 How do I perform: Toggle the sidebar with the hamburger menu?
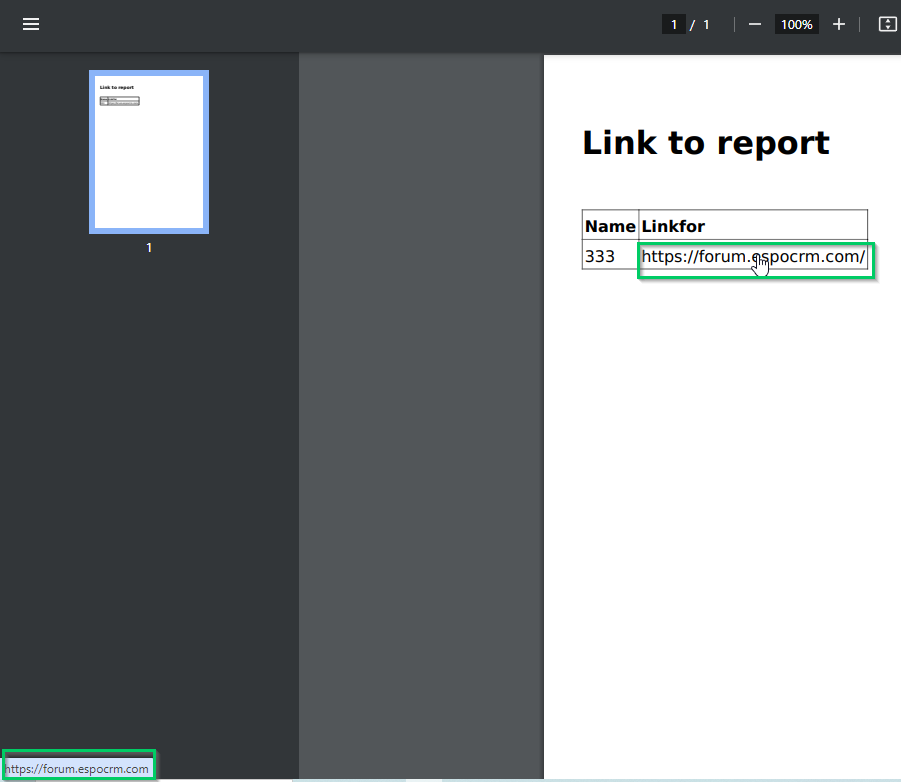click(x=31, y=24)
